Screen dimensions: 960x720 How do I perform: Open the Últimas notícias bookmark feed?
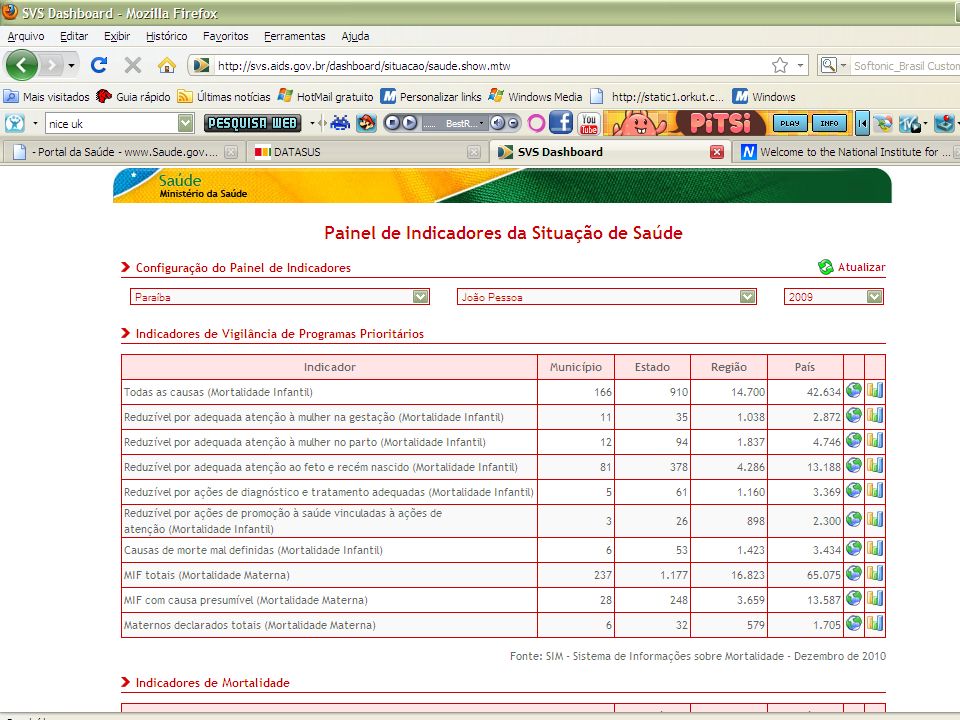pos(224,97)
